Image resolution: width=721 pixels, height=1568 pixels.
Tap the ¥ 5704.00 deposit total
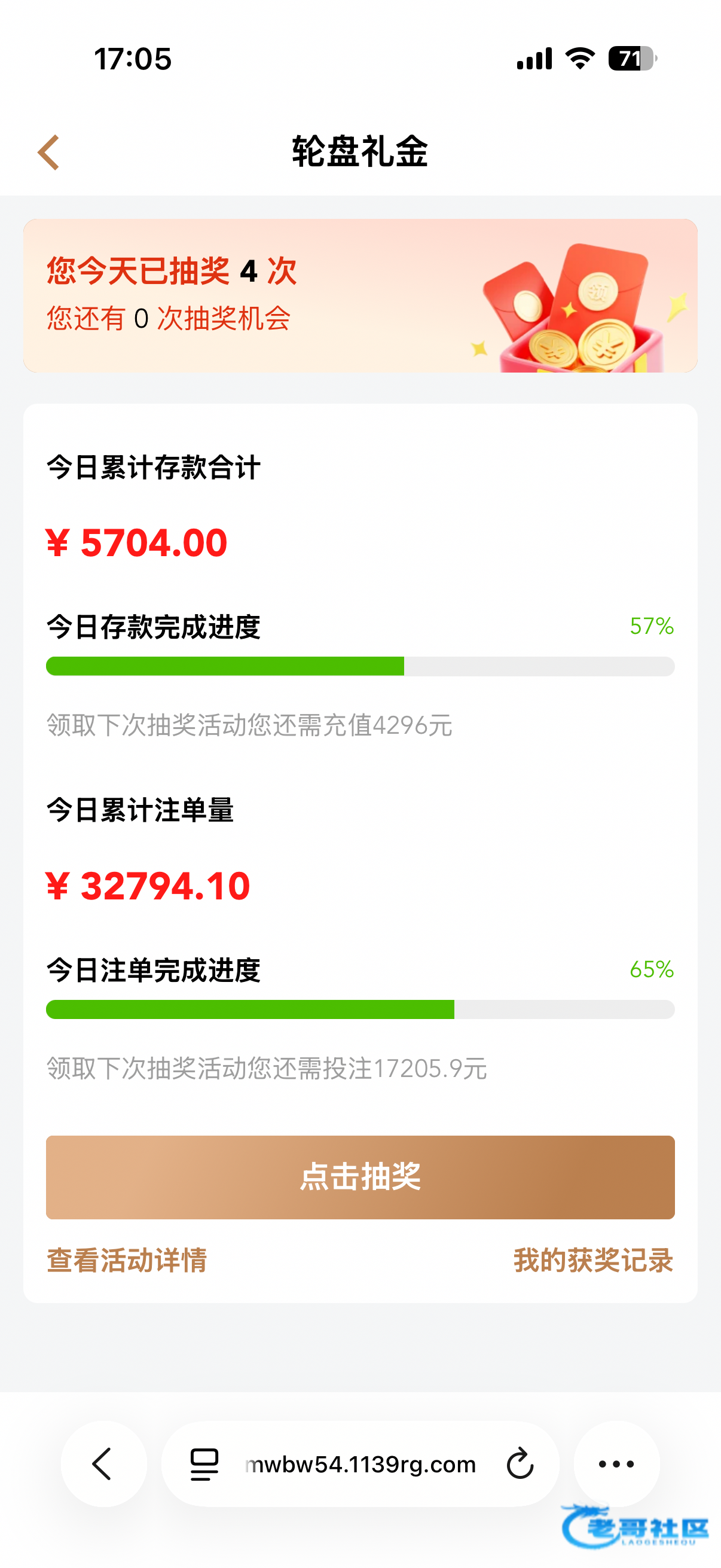coord(136,542)
